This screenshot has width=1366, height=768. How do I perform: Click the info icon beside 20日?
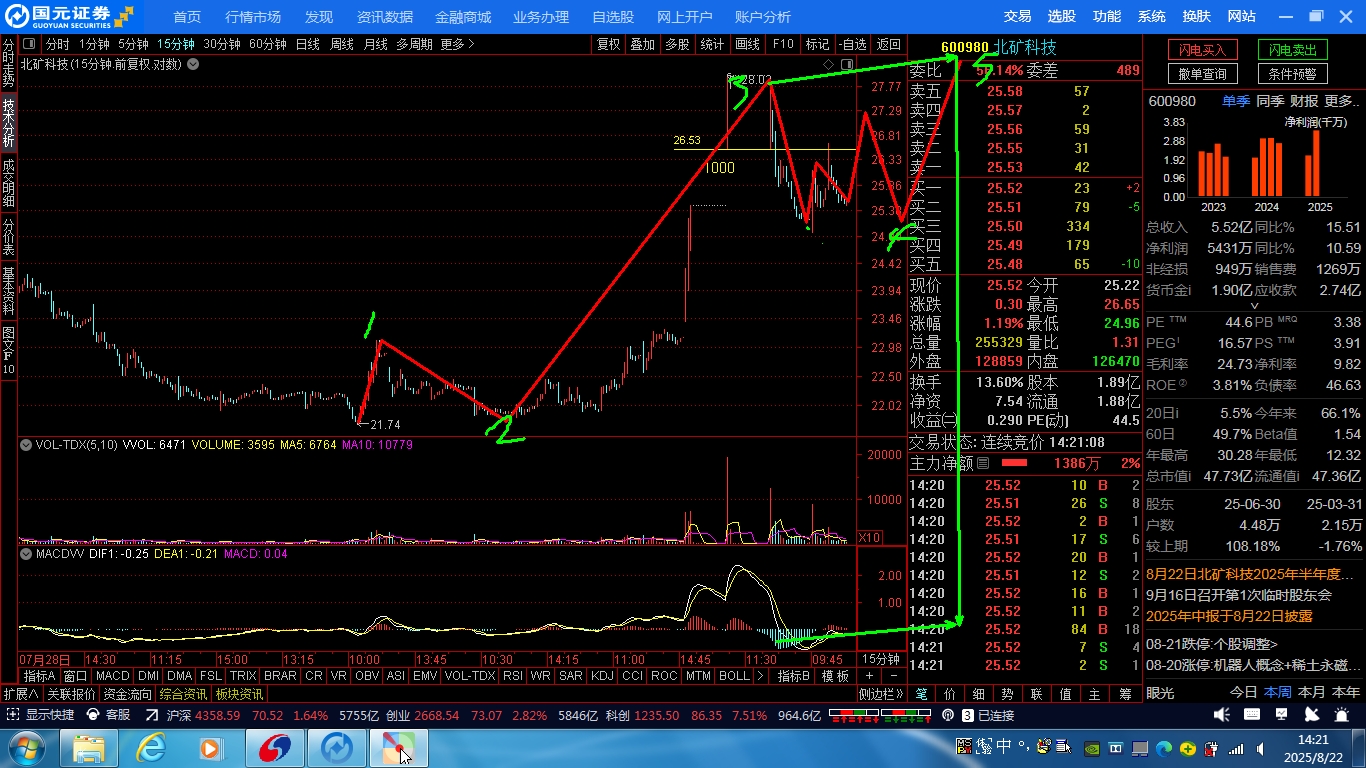pyautogui.click(x=1176, y=413)
